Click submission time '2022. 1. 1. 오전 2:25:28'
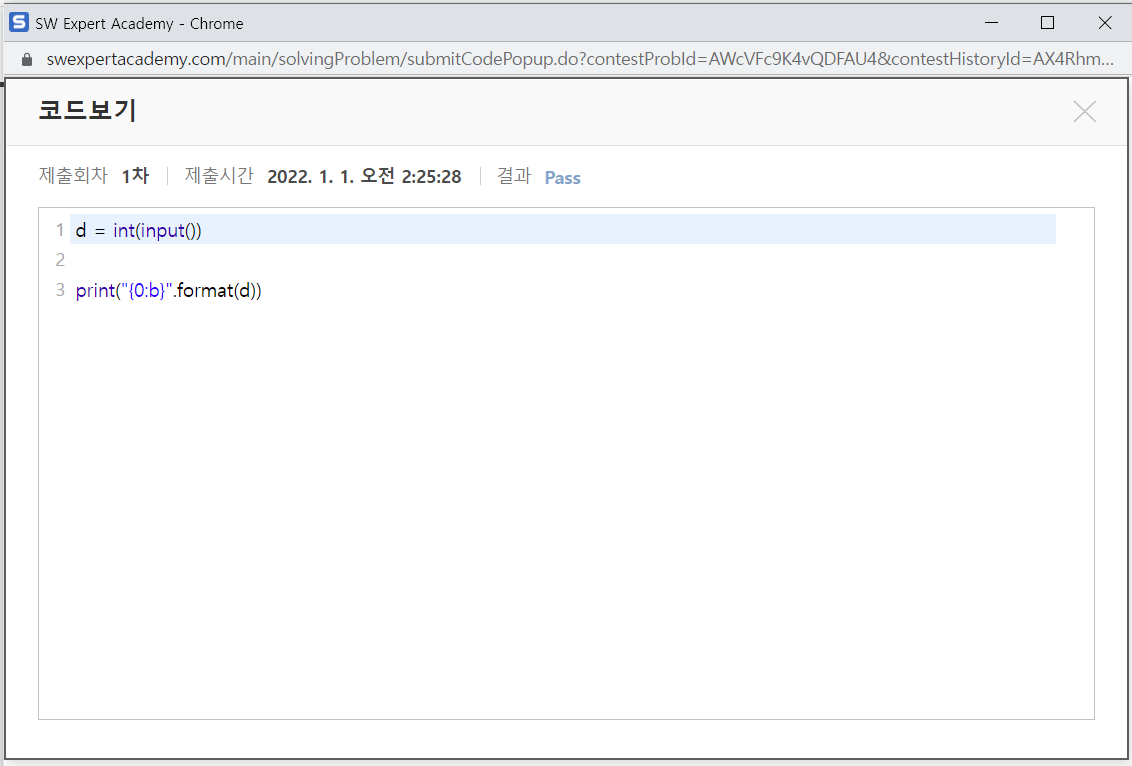This screenshot has height=766, width=1132. coord(364,177)
